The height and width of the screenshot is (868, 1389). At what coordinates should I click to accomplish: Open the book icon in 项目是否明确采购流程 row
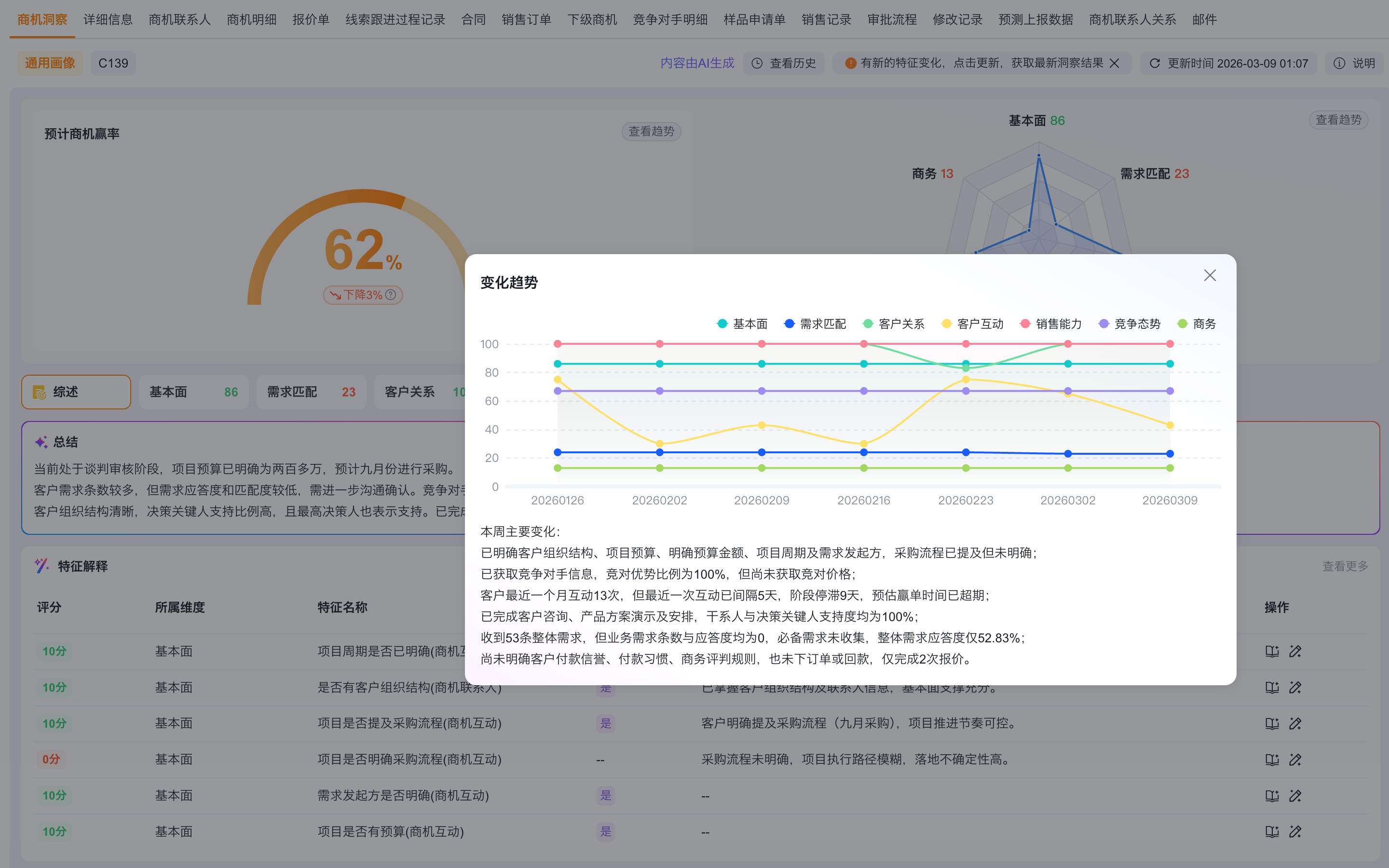[1271, 759]
